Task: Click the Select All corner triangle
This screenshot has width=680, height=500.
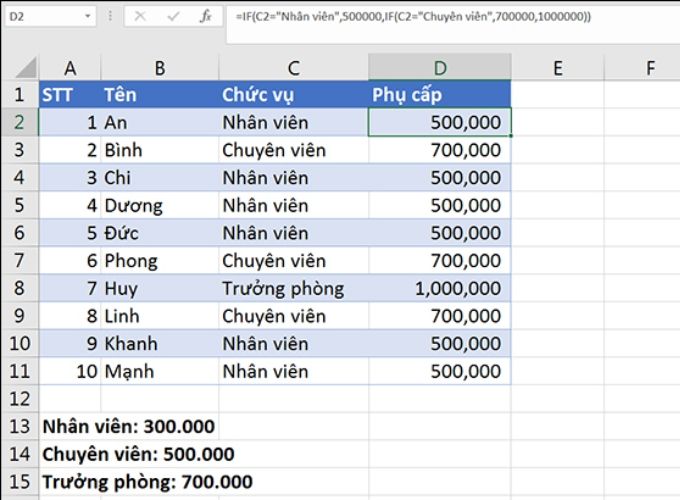Action: (19, 68)
